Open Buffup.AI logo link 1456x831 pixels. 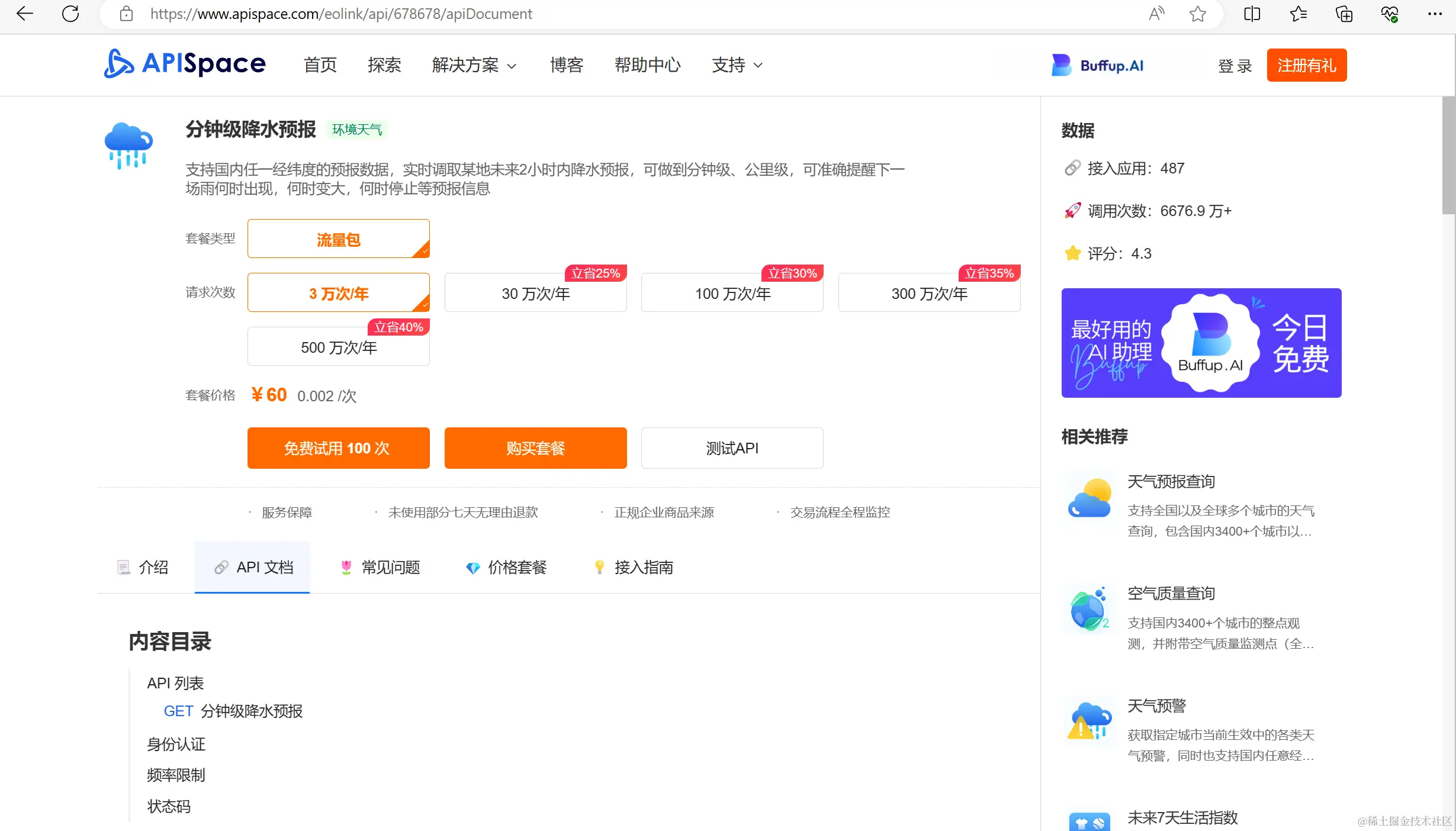(x=1097, y=65)
